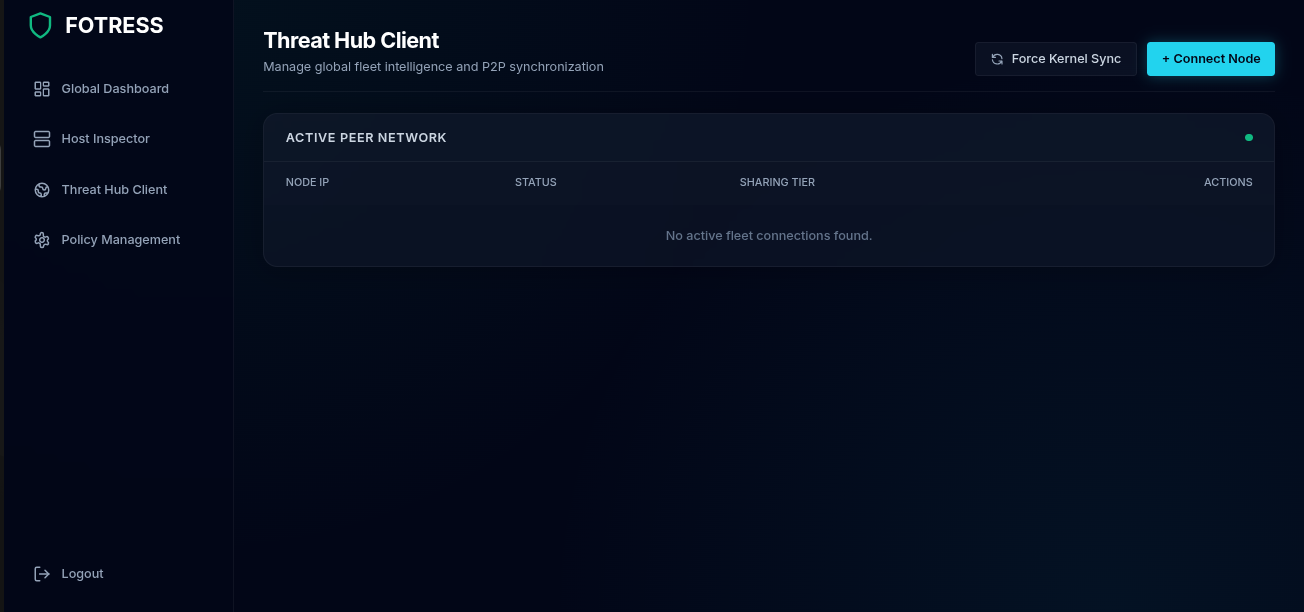Click the Global Dashboard grid icon
This screenshot has width=1304, height=612.
click(x=42, y=89)
